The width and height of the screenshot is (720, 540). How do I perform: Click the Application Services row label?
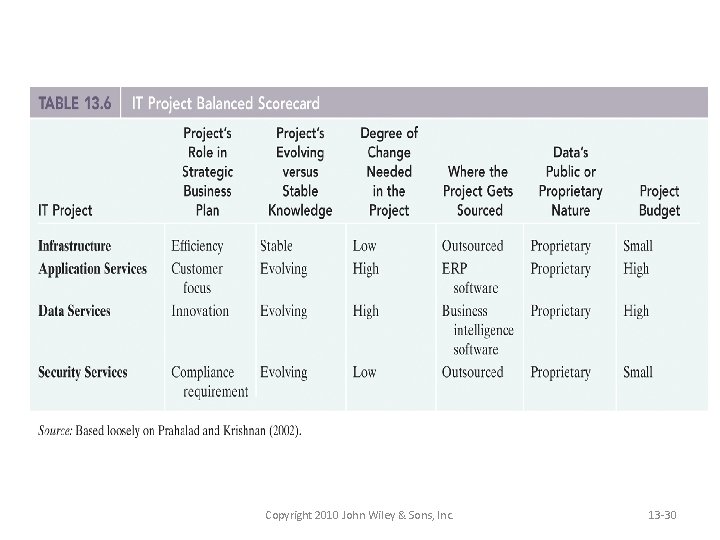click(x=92, y=269)
